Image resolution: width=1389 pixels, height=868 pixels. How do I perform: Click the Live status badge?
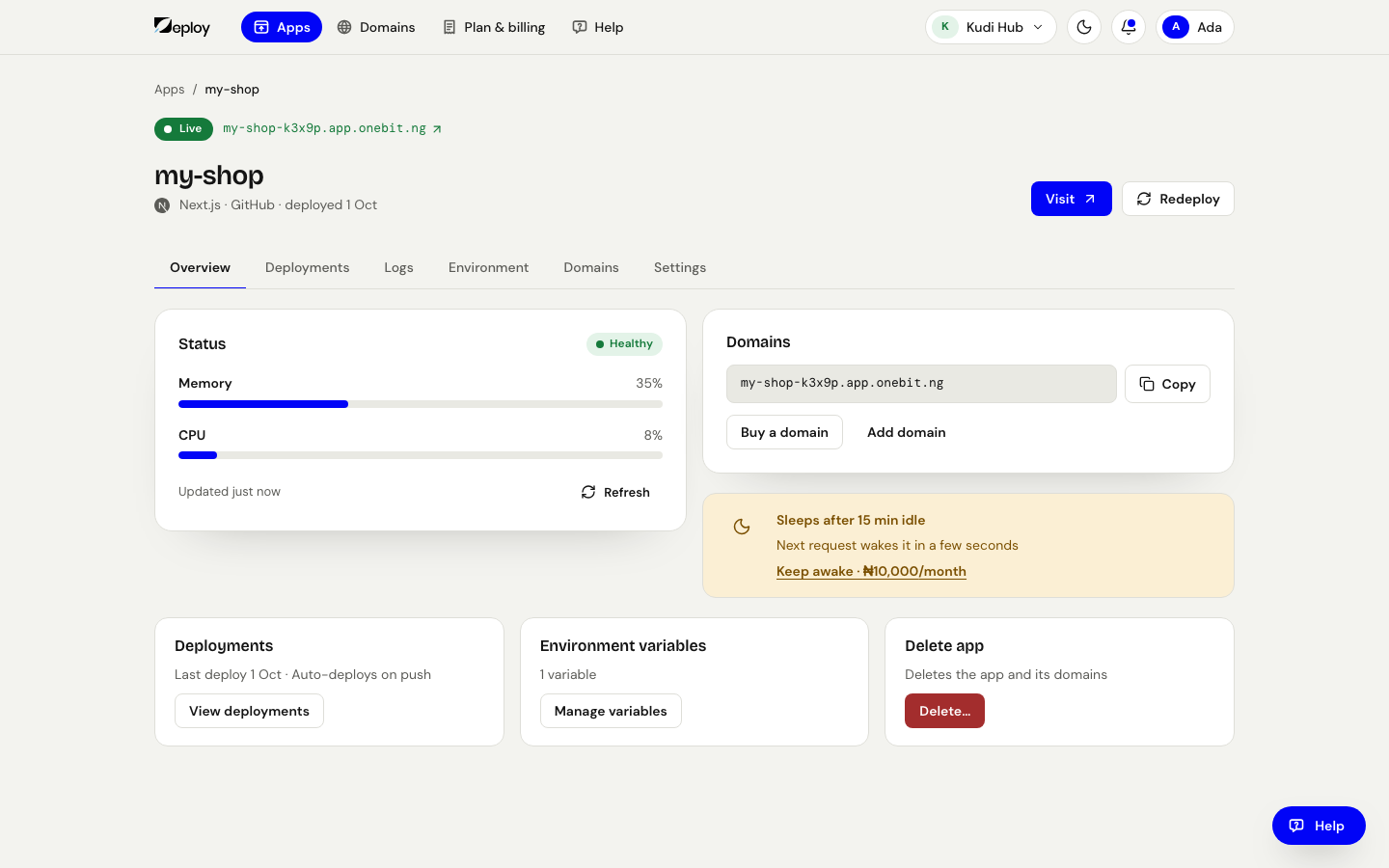(x=183, y=129)
